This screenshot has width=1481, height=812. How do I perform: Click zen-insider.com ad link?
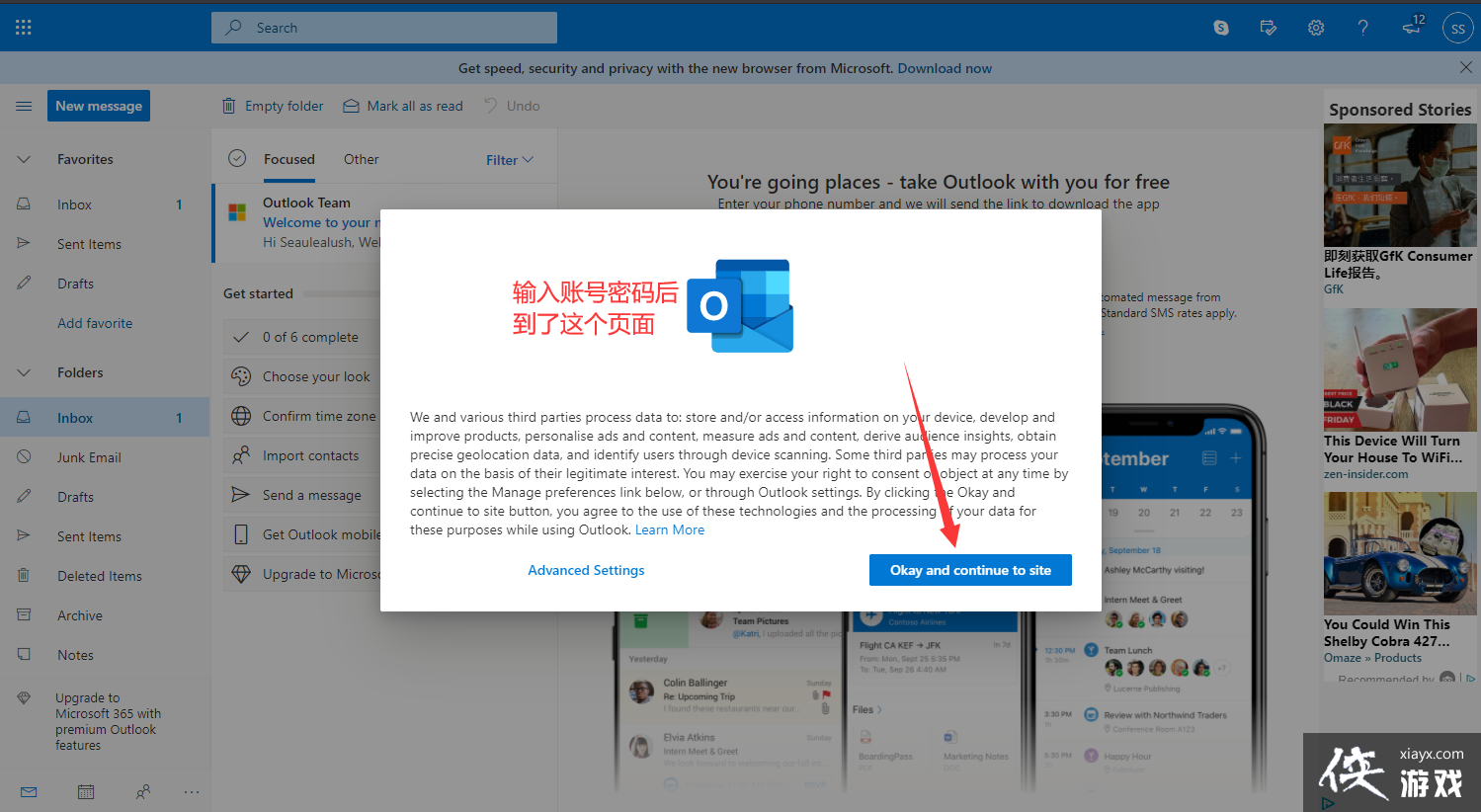(1366, 474)
